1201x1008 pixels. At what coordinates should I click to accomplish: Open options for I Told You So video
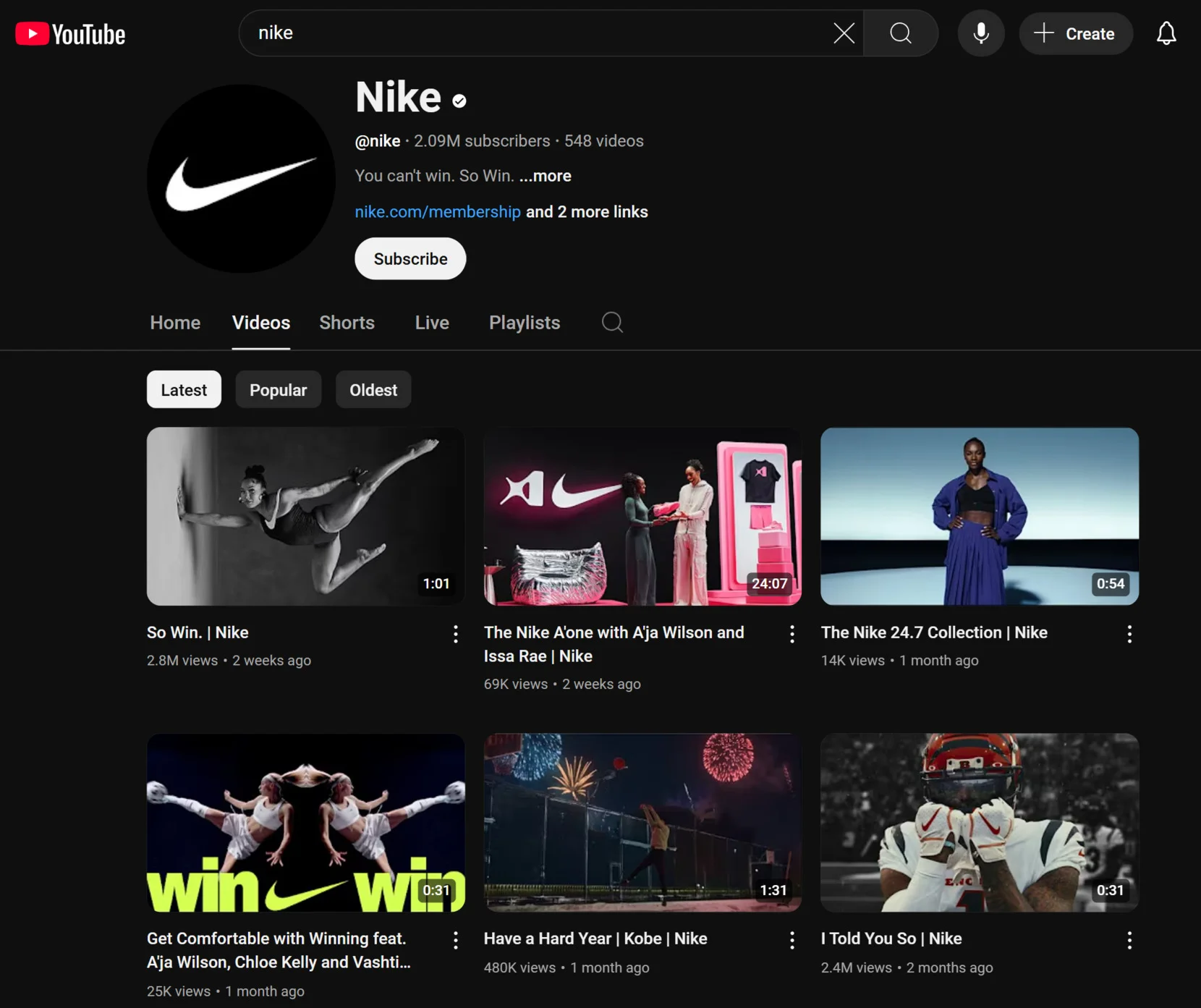[1129, 940]
